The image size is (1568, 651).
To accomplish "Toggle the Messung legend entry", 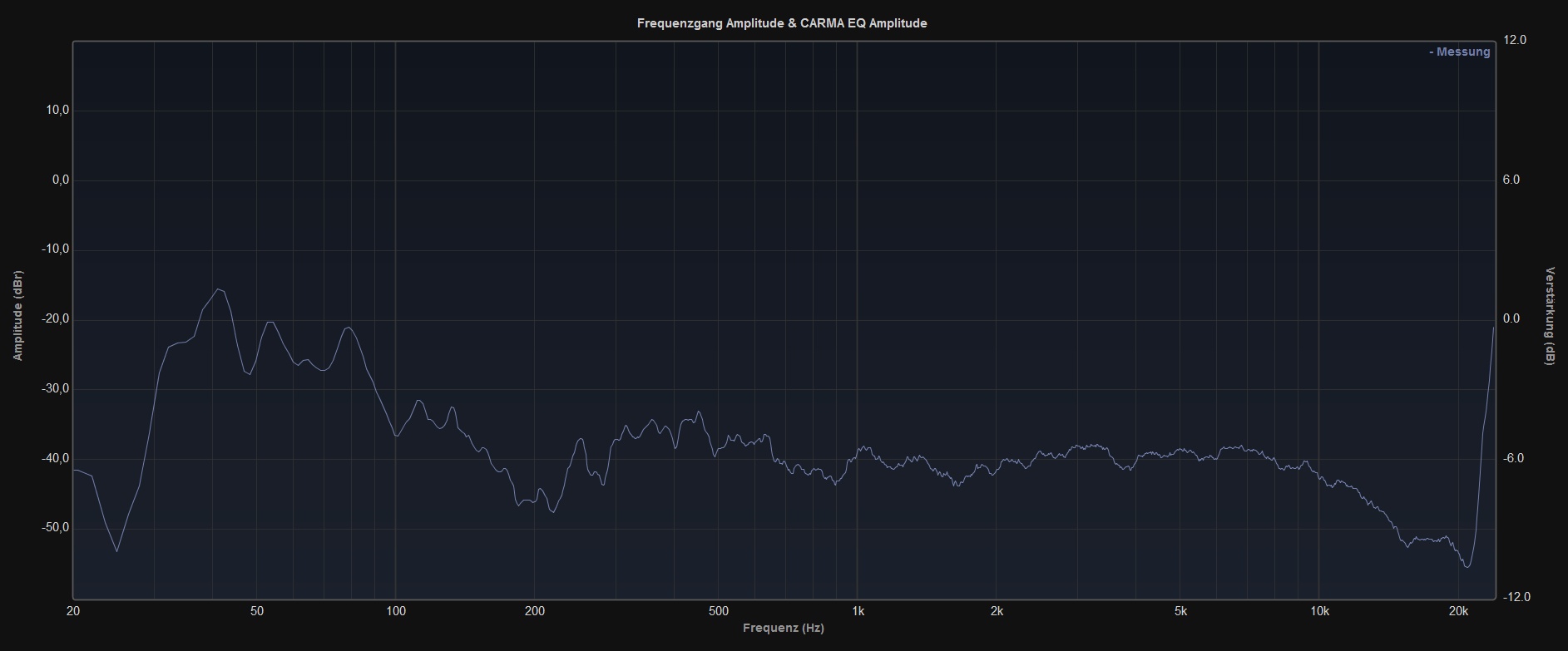I will (x=1460, y=52).
